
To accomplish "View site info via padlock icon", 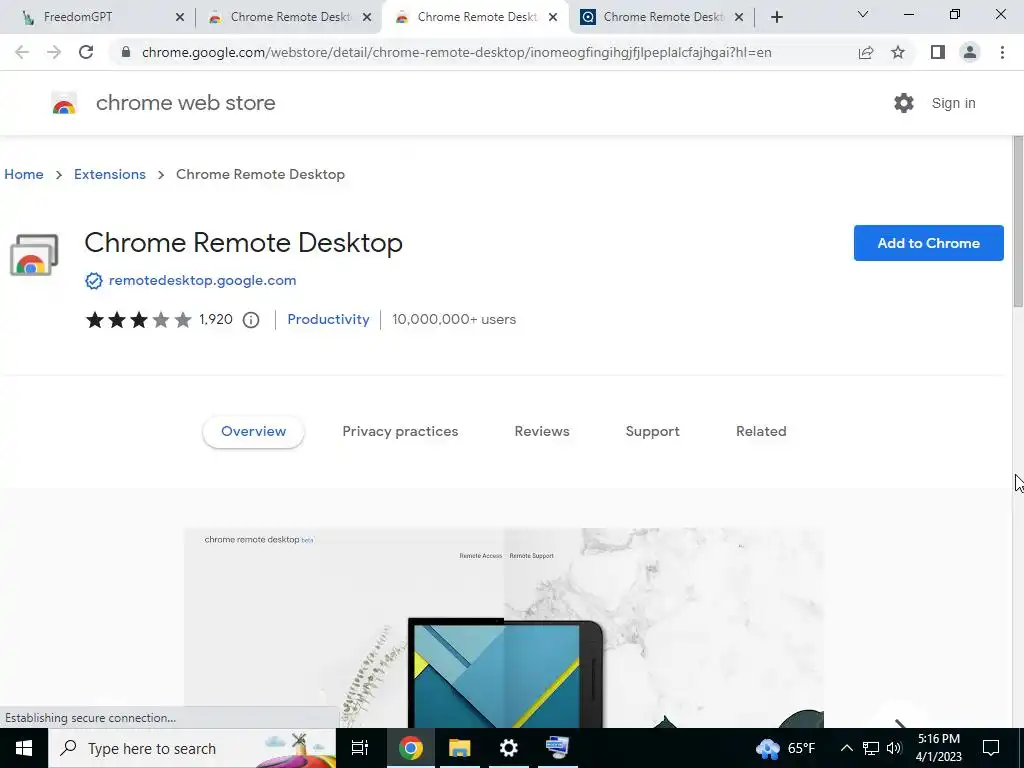I will tap(125, 52).
